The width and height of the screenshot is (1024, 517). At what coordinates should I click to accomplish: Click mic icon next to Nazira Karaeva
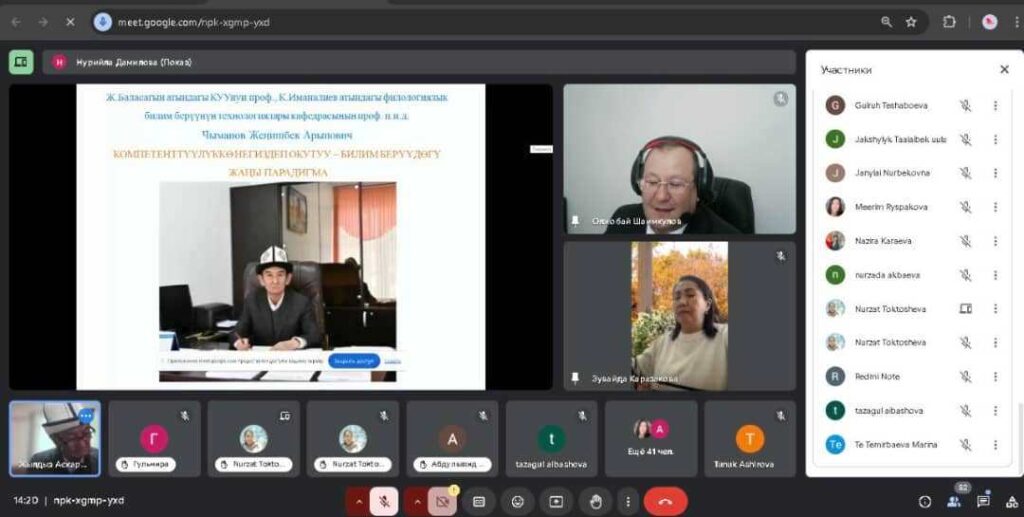click(x=965, y=241)
